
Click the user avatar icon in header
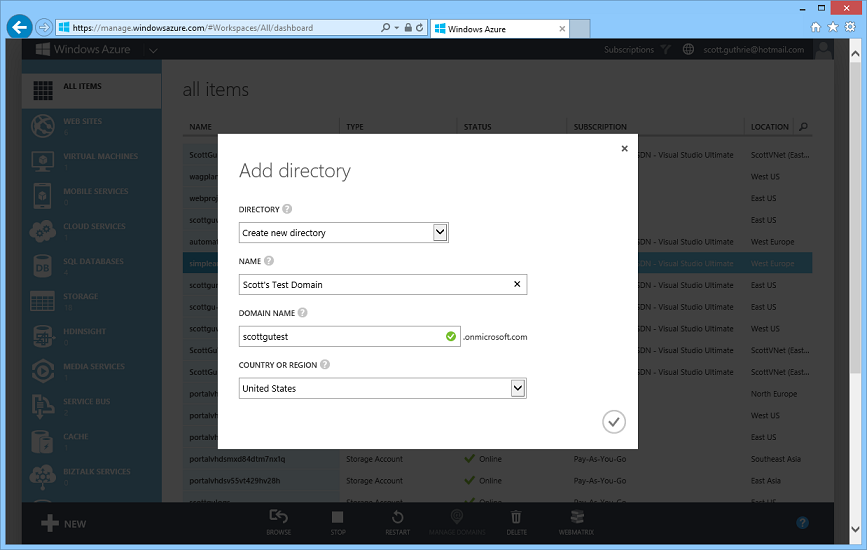824,50
